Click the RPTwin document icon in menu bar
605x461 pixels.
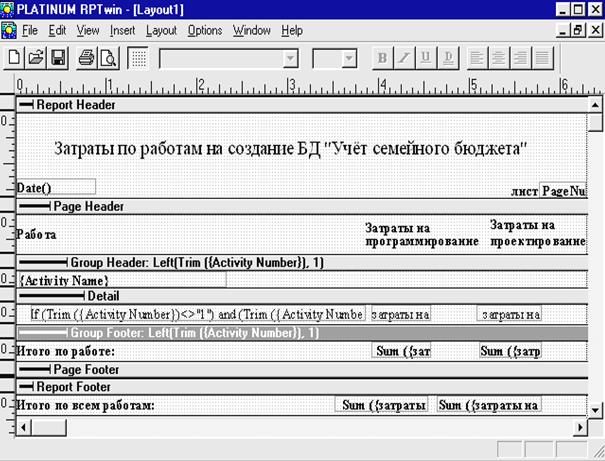click(9, 30)
